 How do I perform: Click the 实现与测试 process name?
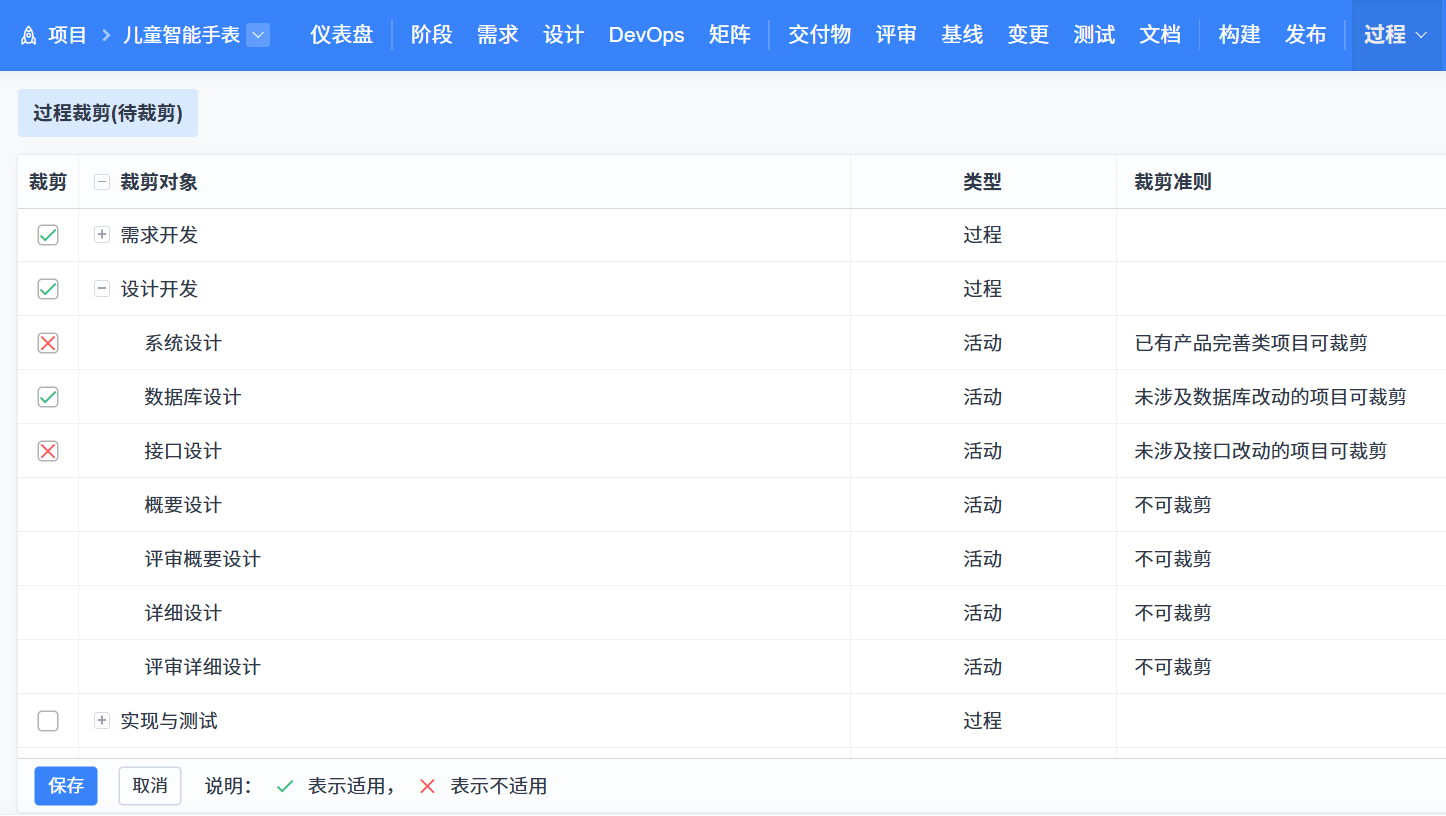pos(169,721)
